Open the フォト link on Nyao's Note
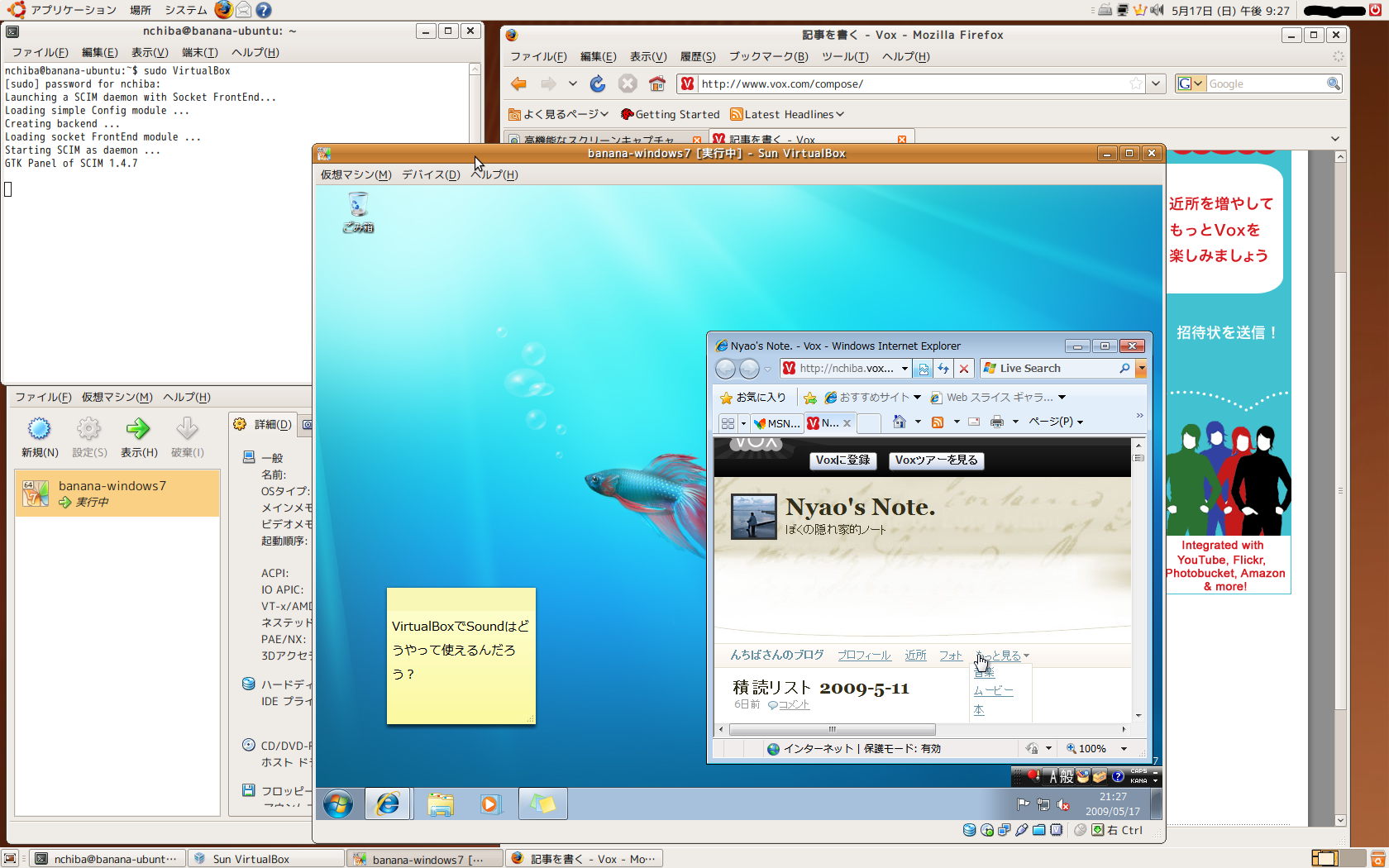This screenshot has height=868, width=1389. (951, 656)
